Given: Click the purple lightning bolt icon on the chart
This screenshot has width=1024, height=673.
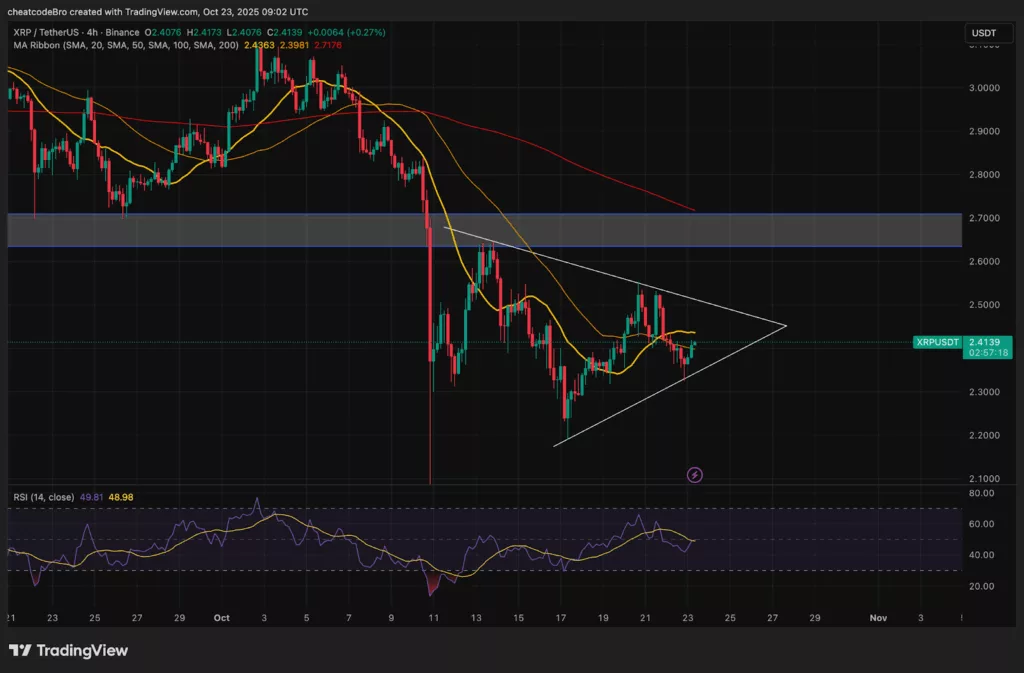Looking at the screenshot, I should pos(694,474).
